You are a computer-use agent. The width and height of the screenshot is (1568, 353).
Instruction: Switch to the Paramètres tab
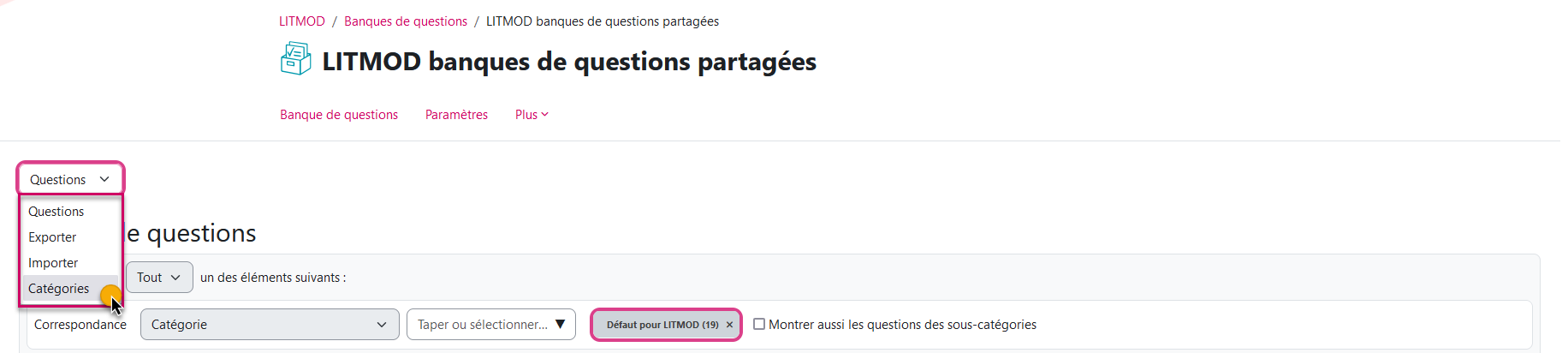[x=456, y=115]
